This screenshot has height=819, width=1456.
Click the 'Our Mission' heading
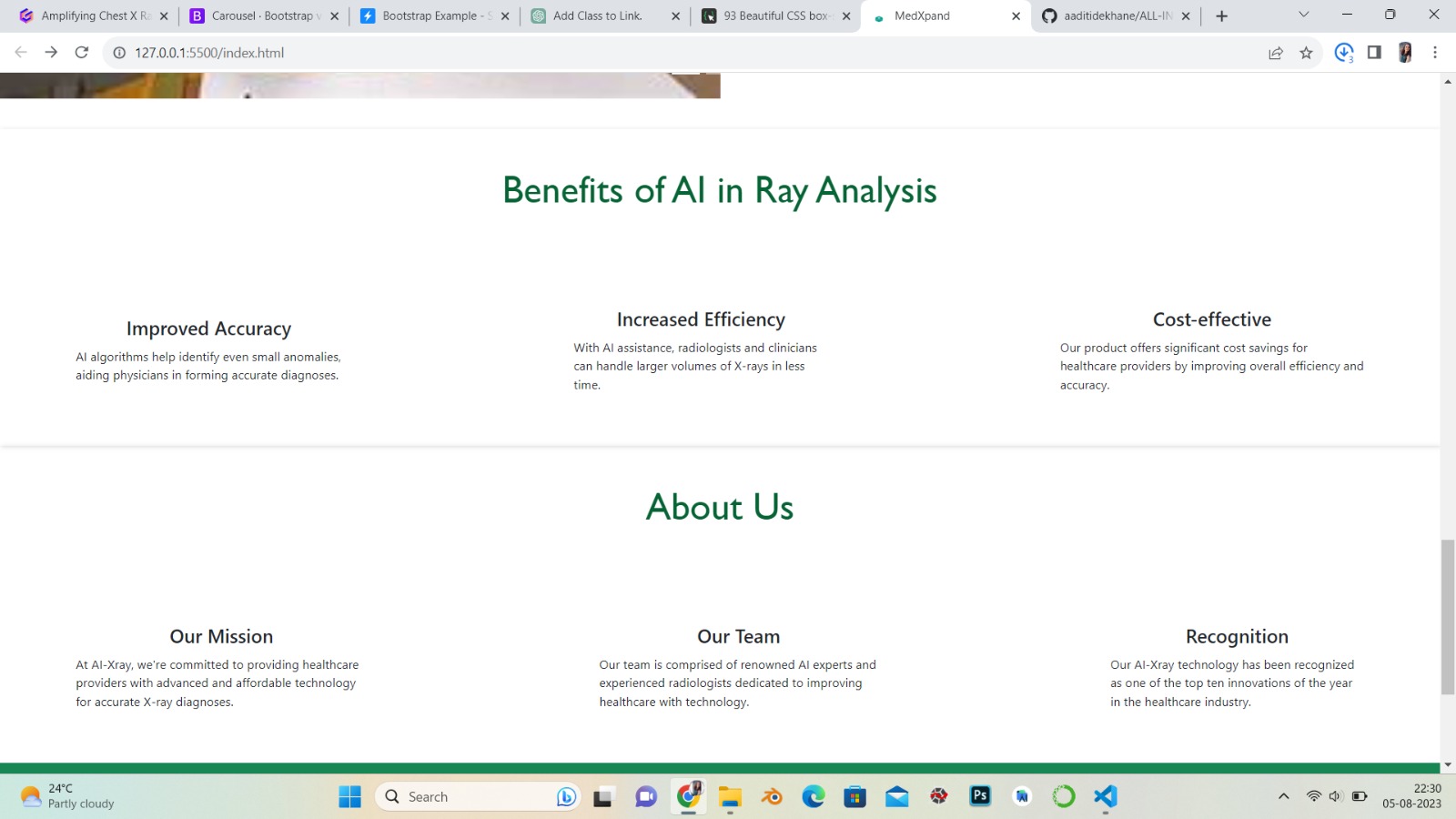[221, 636]
